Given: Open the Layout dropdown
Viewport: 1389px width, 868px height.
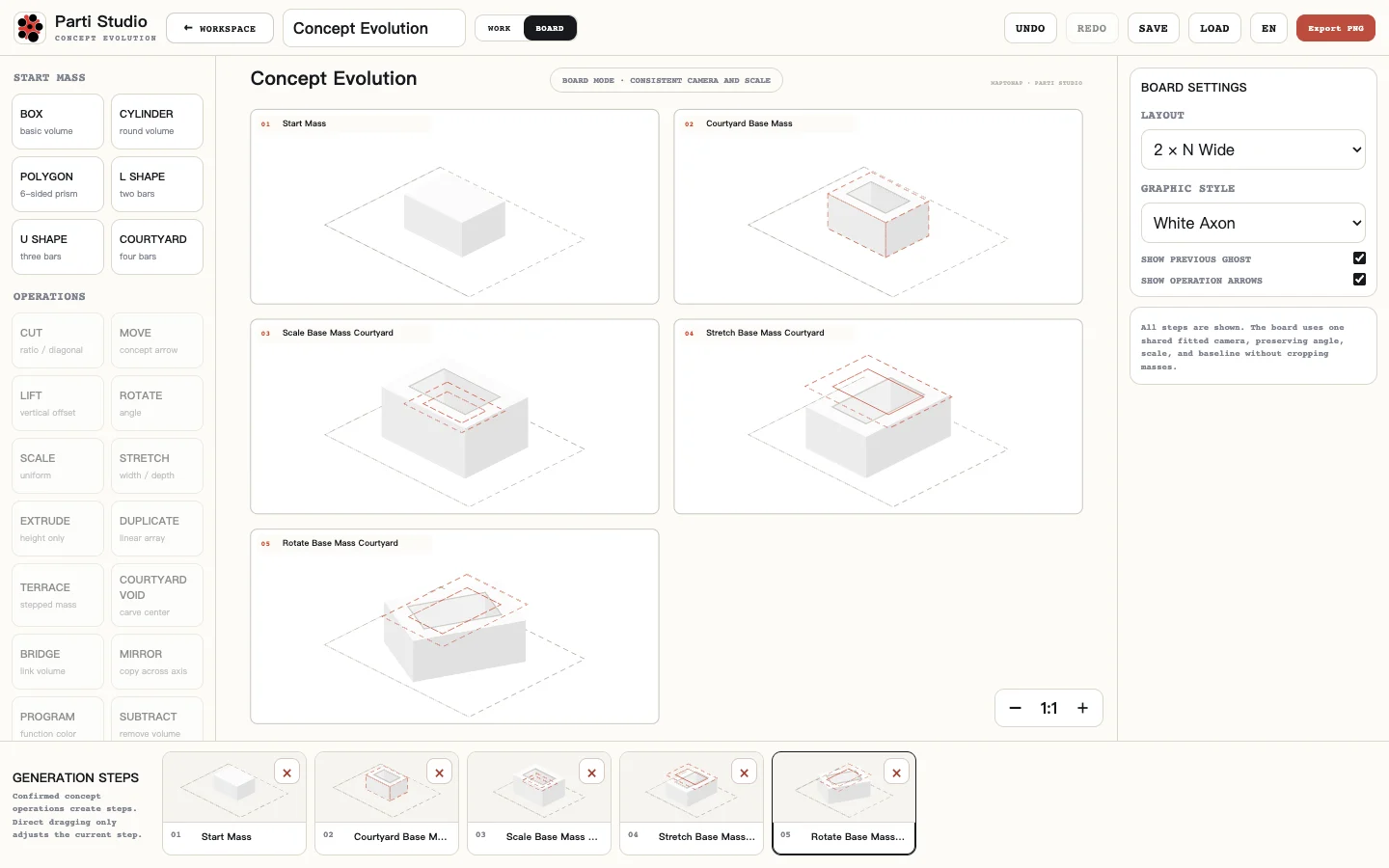Looking at the screenshot, I should (x=1253, y=149).
